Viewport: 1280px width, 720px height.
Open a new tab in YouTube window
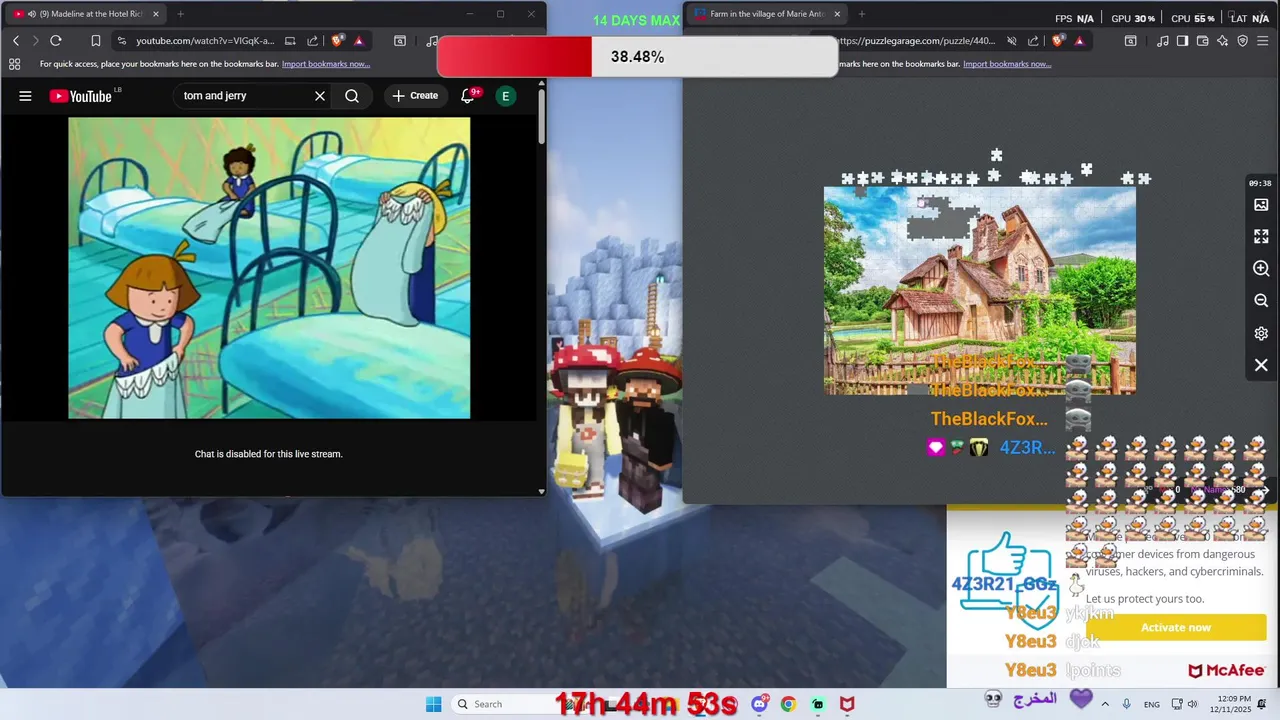pos(180,14)
